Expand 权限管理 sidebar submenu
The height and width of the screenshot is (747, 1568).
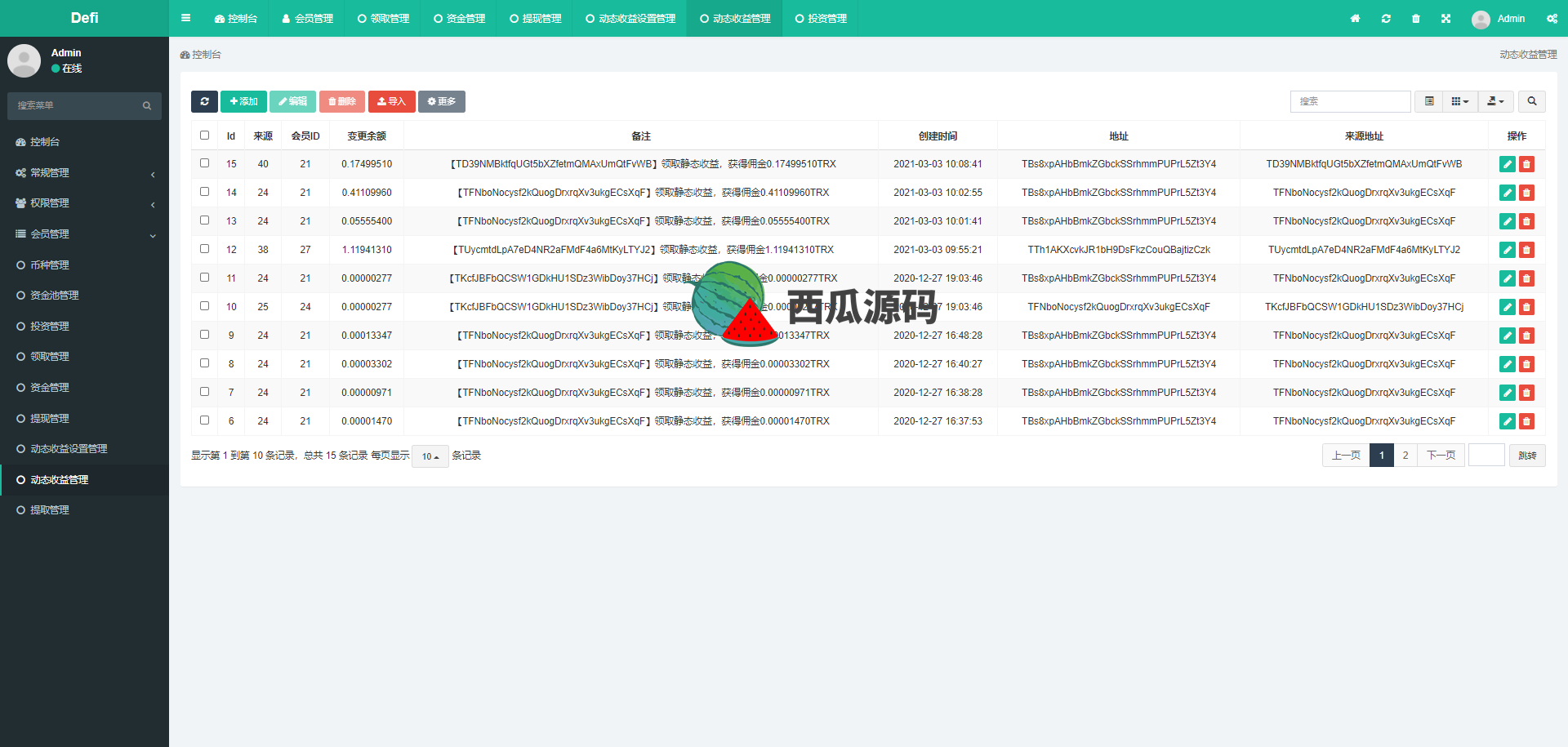pyautogui.click(x=84, y=203)
